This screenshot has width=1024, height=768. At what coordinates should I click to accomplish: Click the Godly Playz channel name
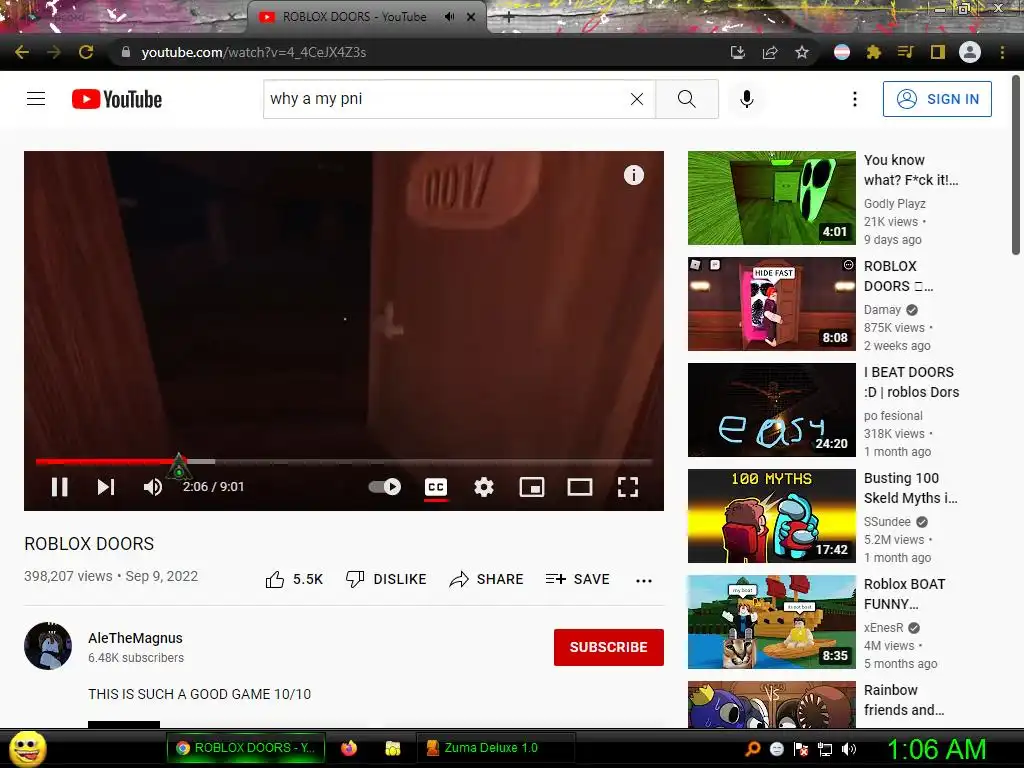[x=895, y=204]
